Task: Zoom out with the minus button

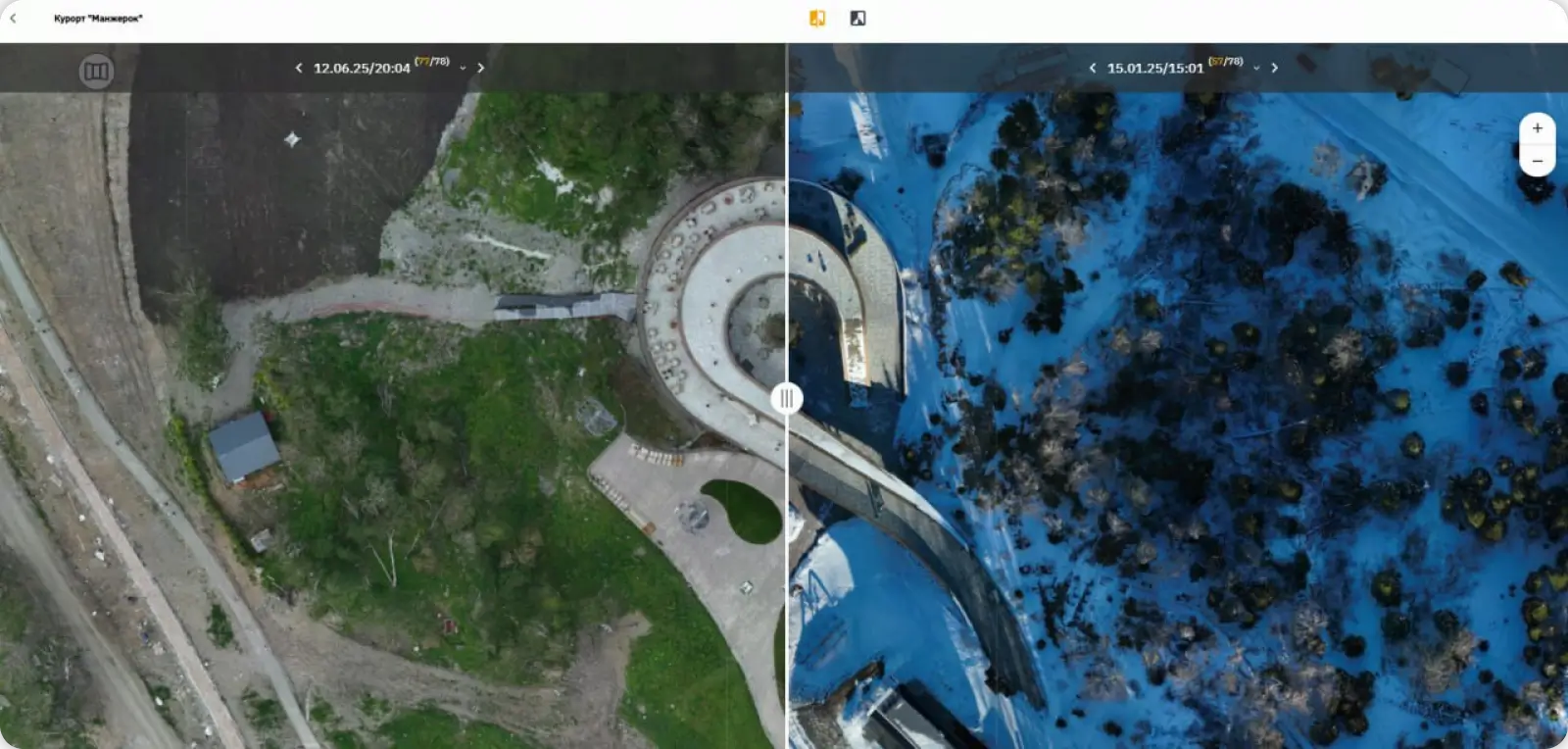Action: (1537, 161)
